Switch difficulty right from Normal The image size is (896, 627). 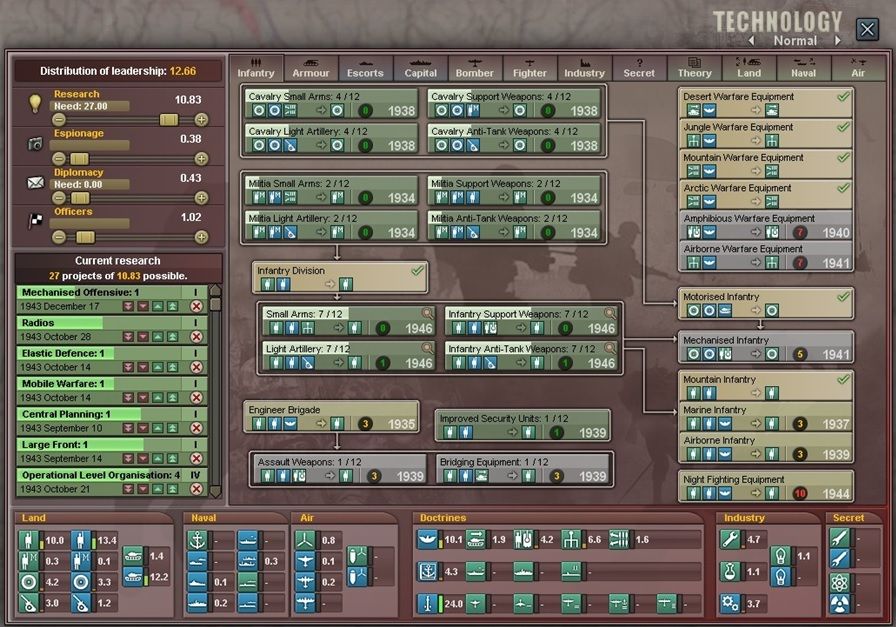click(x=838, y=41)
